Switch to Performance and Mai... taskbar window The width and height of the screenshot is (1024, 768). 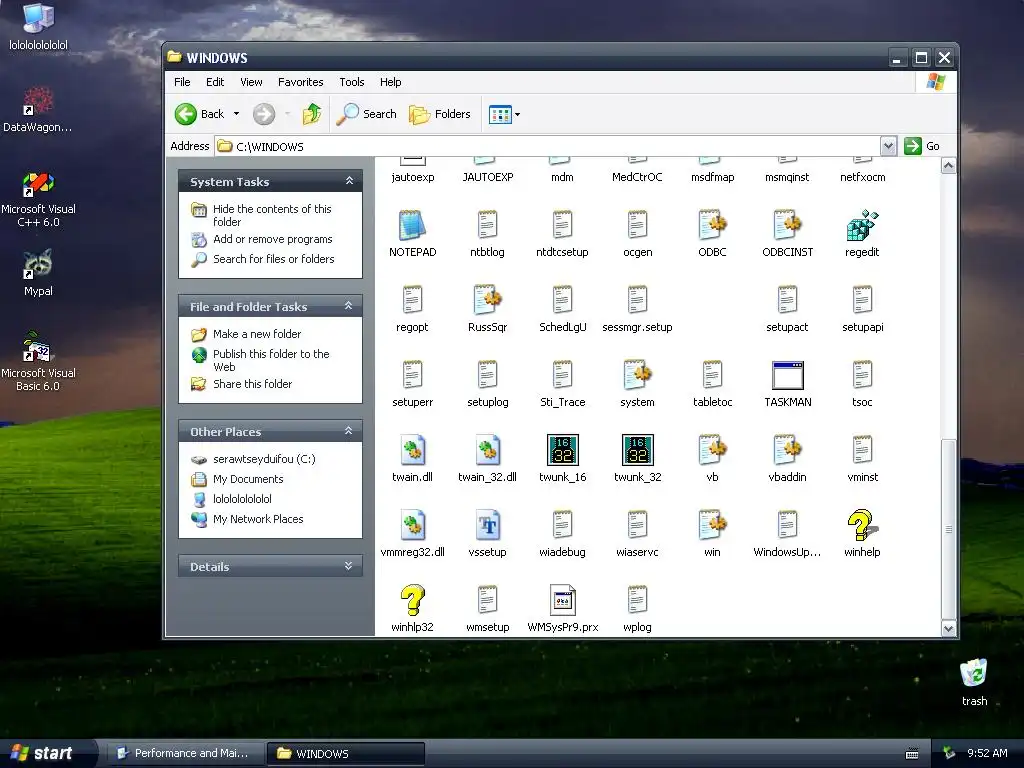(184, 753)
